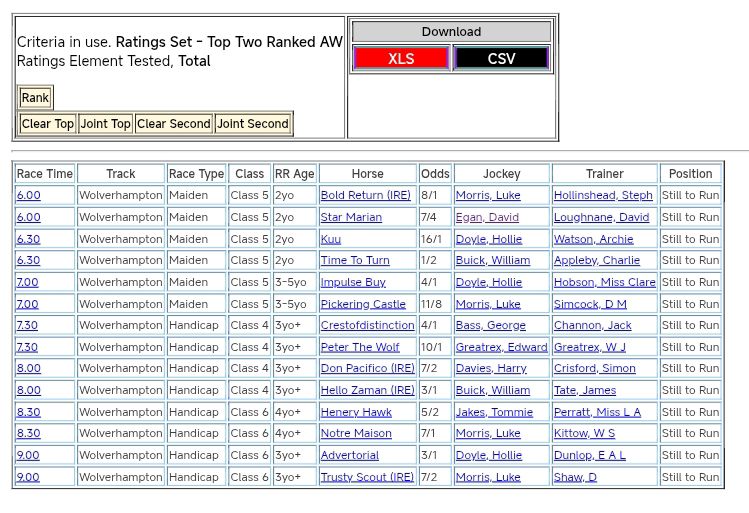Click the Rank button
The height and width of the screenshot is (513, 749).
click(35, 98)
